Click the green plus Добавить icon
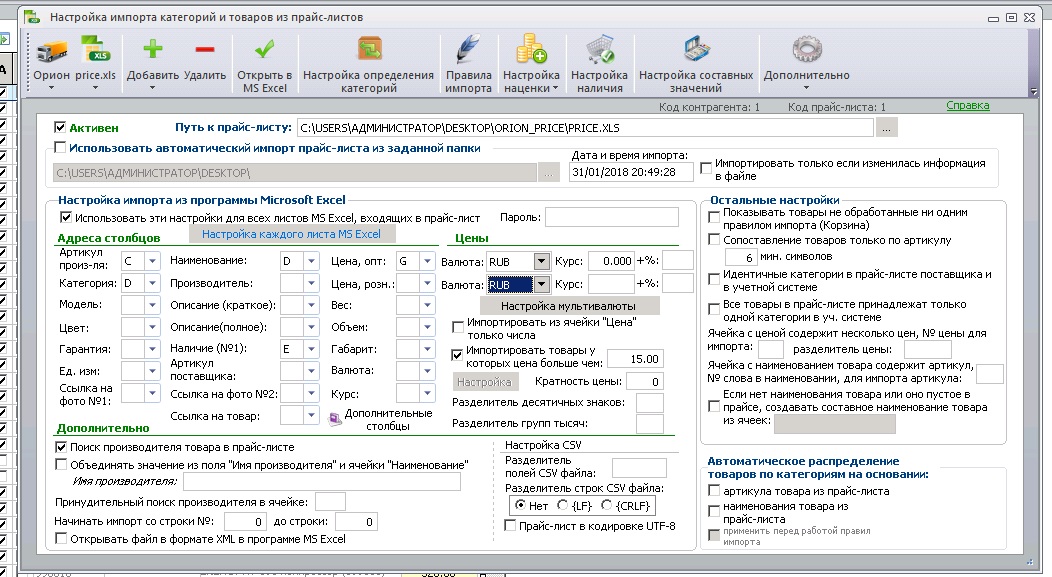 pyautogui.click(x=153, y=50)
